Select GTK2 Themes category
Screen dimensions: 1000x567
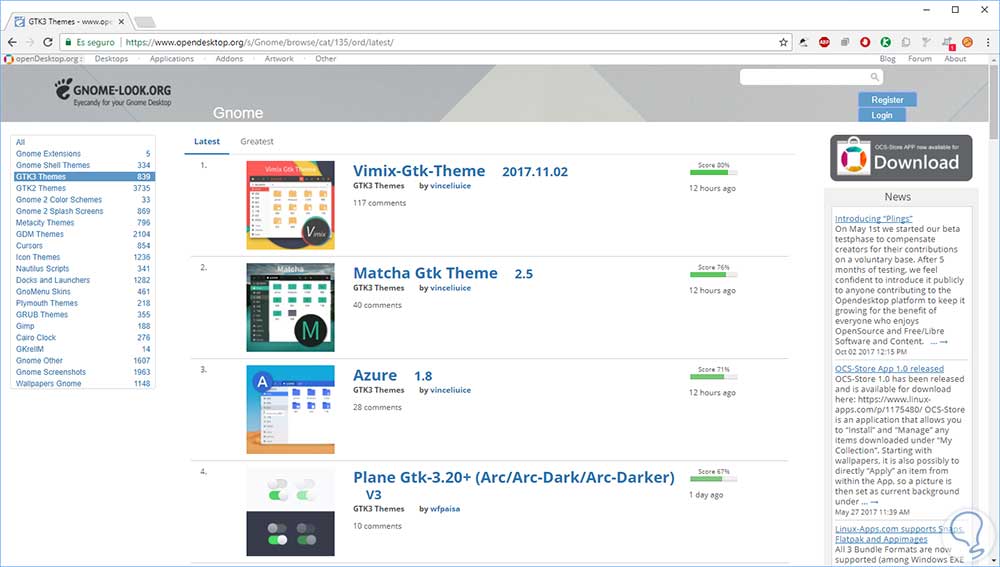point(41,188)
